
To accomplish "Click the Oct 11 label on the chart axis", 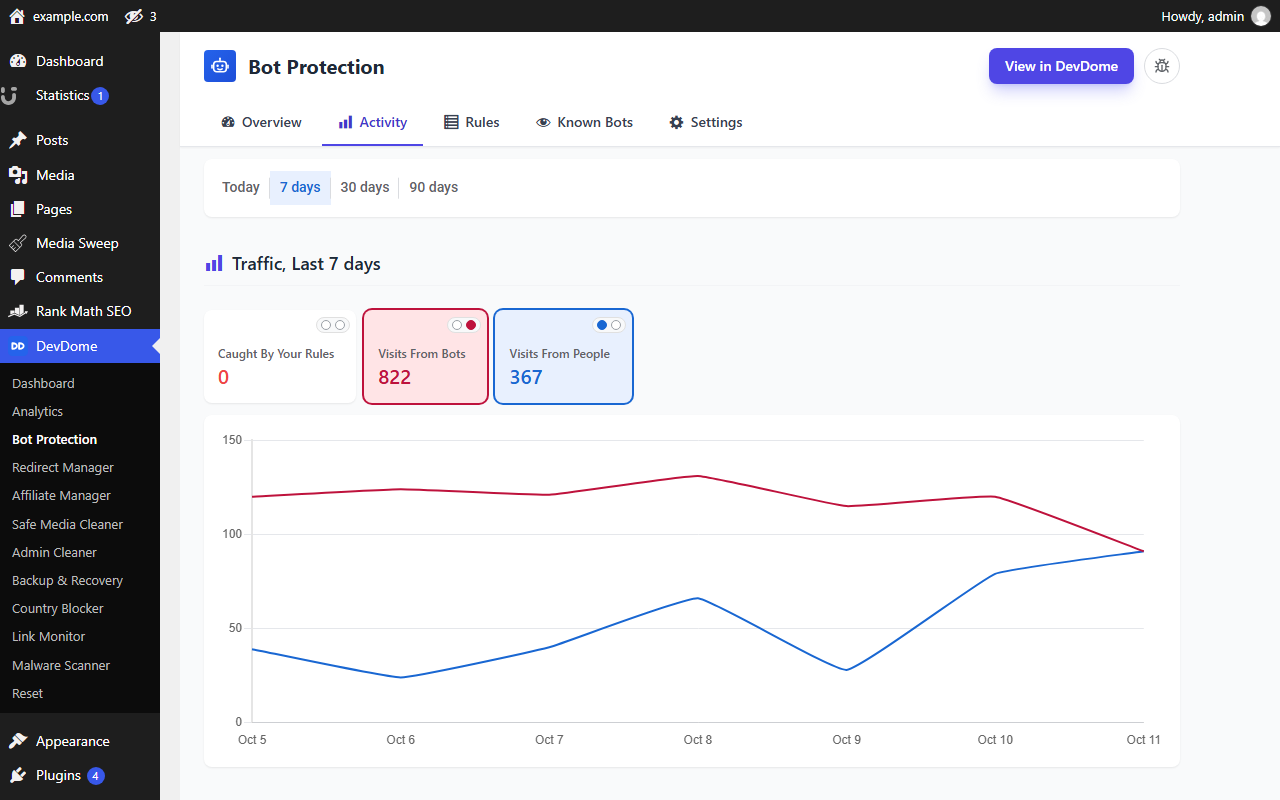I will pos(1143,740).
